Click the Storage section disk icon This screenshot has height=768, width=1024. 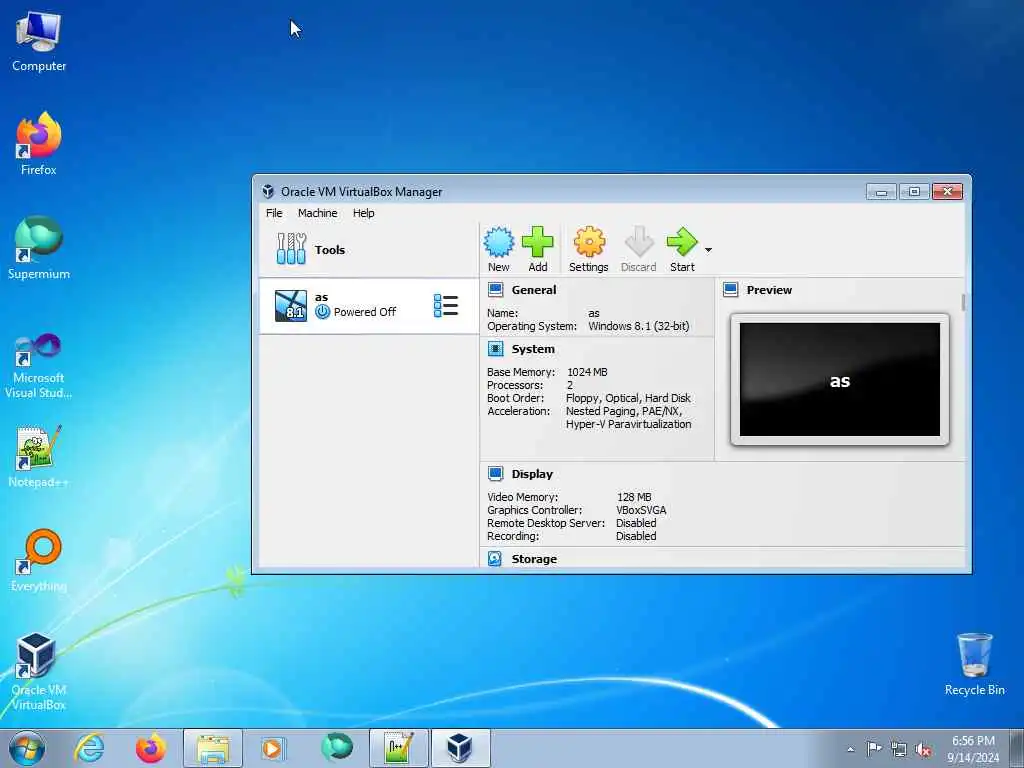495,559
